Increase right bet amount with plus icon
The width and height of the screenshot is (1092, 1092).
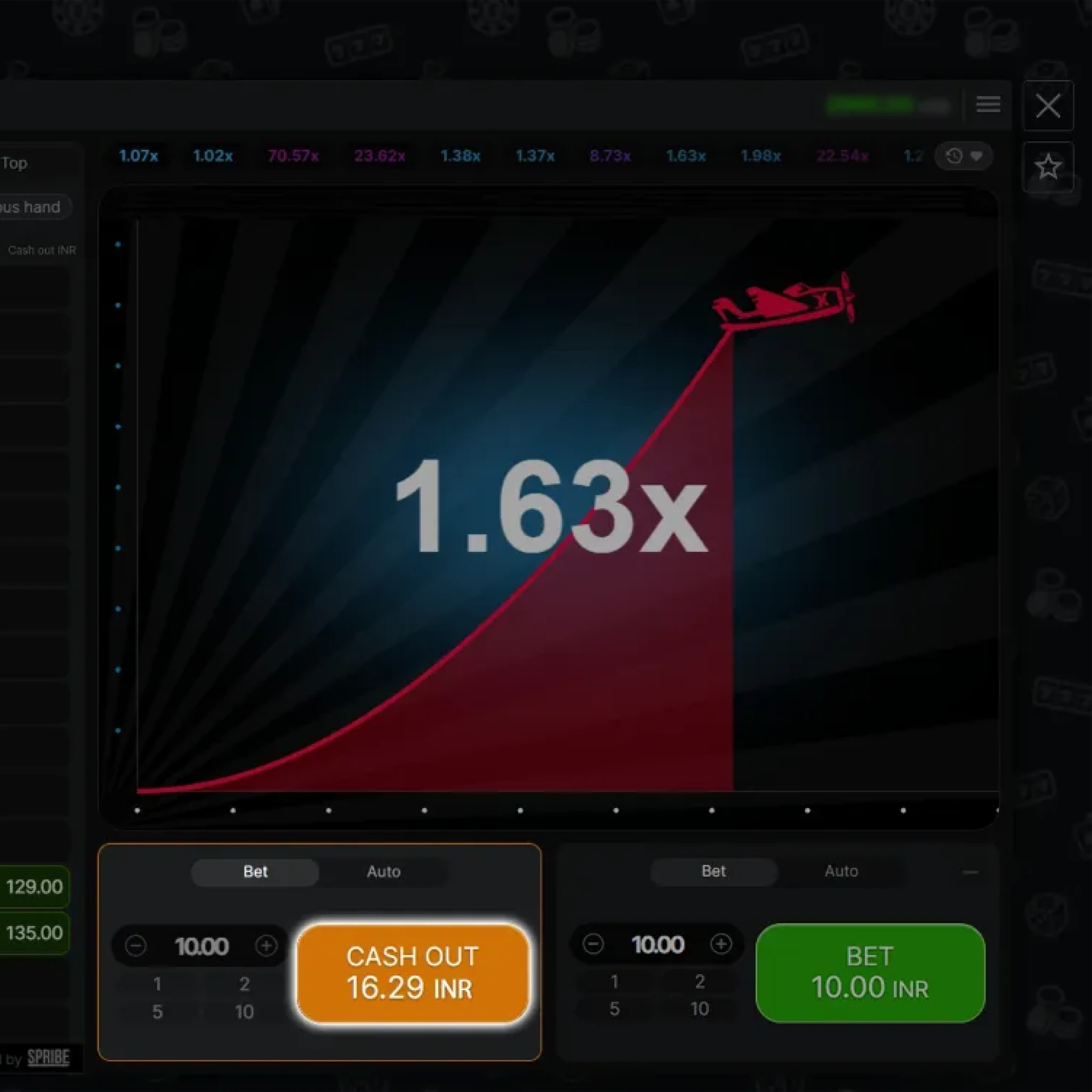coord(721,943)
